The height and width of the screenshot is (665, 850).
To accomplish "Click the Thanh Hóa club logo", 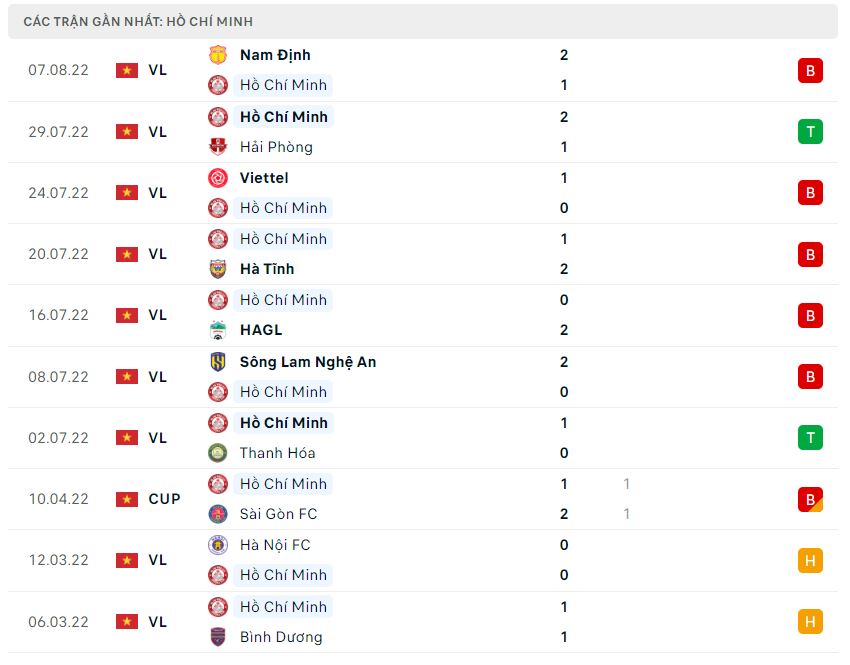I will pyautogui.click(x=217, y=453).
